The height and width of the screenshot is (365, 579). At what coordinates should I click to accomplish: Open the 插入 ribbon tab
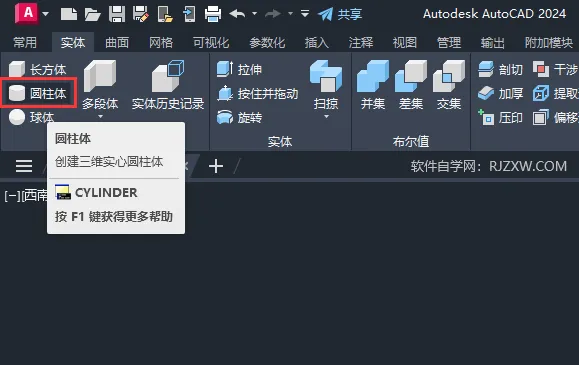[316, 42]
